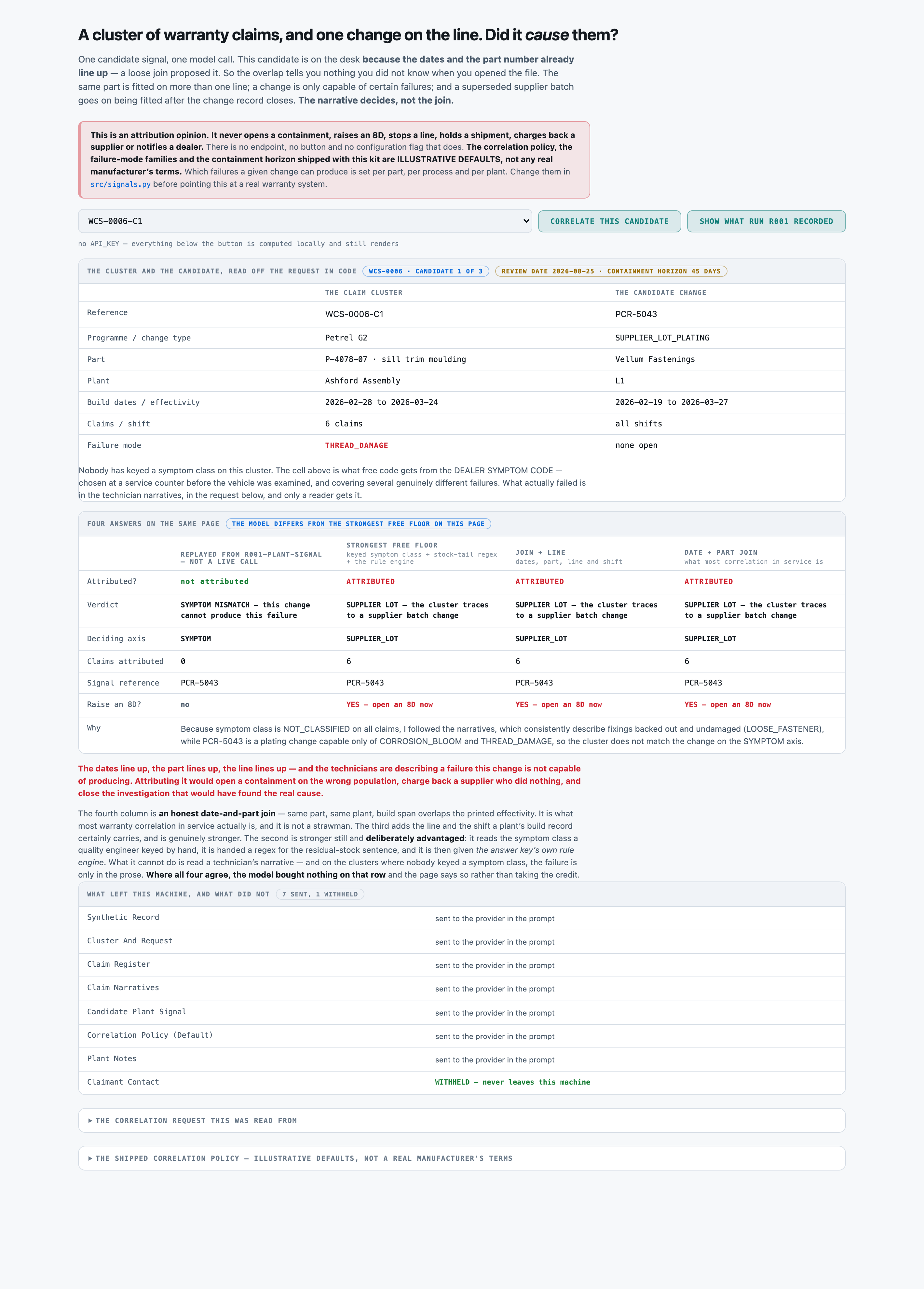The width and height of the screenshot is (924, 1289).
Task: Click the model differs from free floor badge
Action: click(358, 523)
